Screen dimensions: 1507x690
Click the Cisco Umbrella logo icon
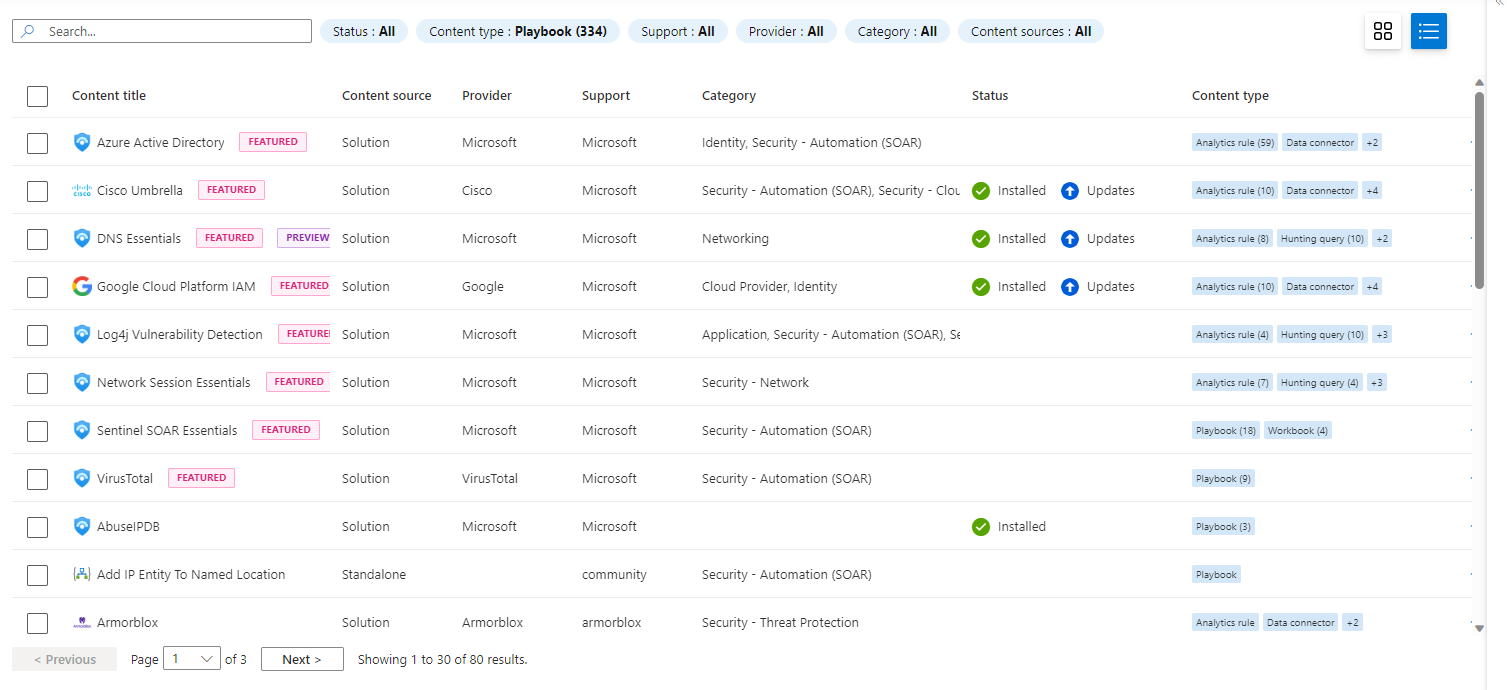[x=82, y=190]
